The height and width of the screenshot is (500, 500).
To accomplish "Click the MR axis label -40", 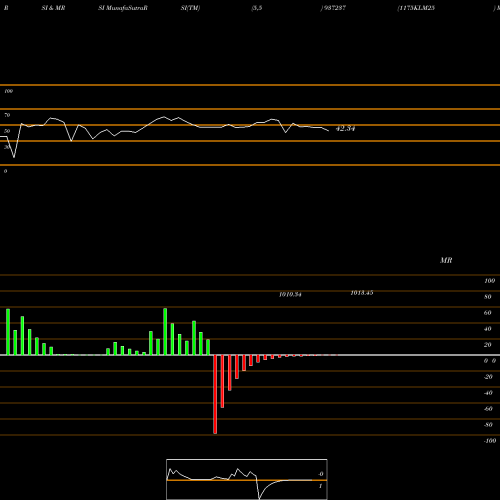I will (488, 393).
